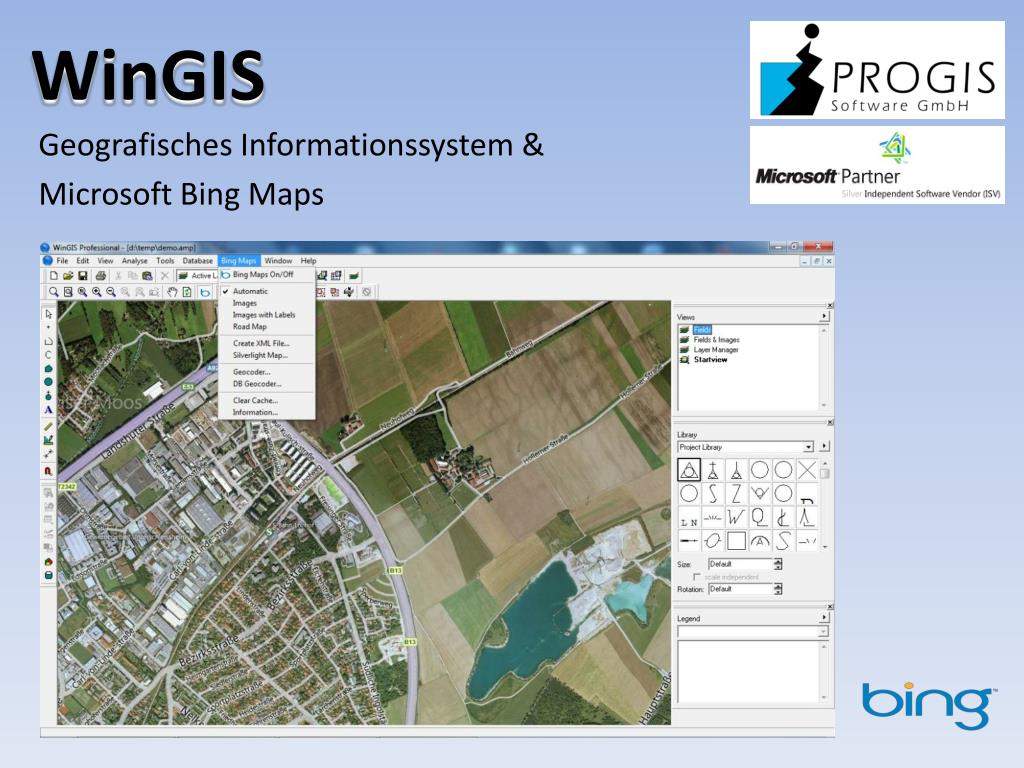This screenshot has width=1024, height=768.
Task: Select the arc 'C' drawing tool
Action: coord(48,355)
